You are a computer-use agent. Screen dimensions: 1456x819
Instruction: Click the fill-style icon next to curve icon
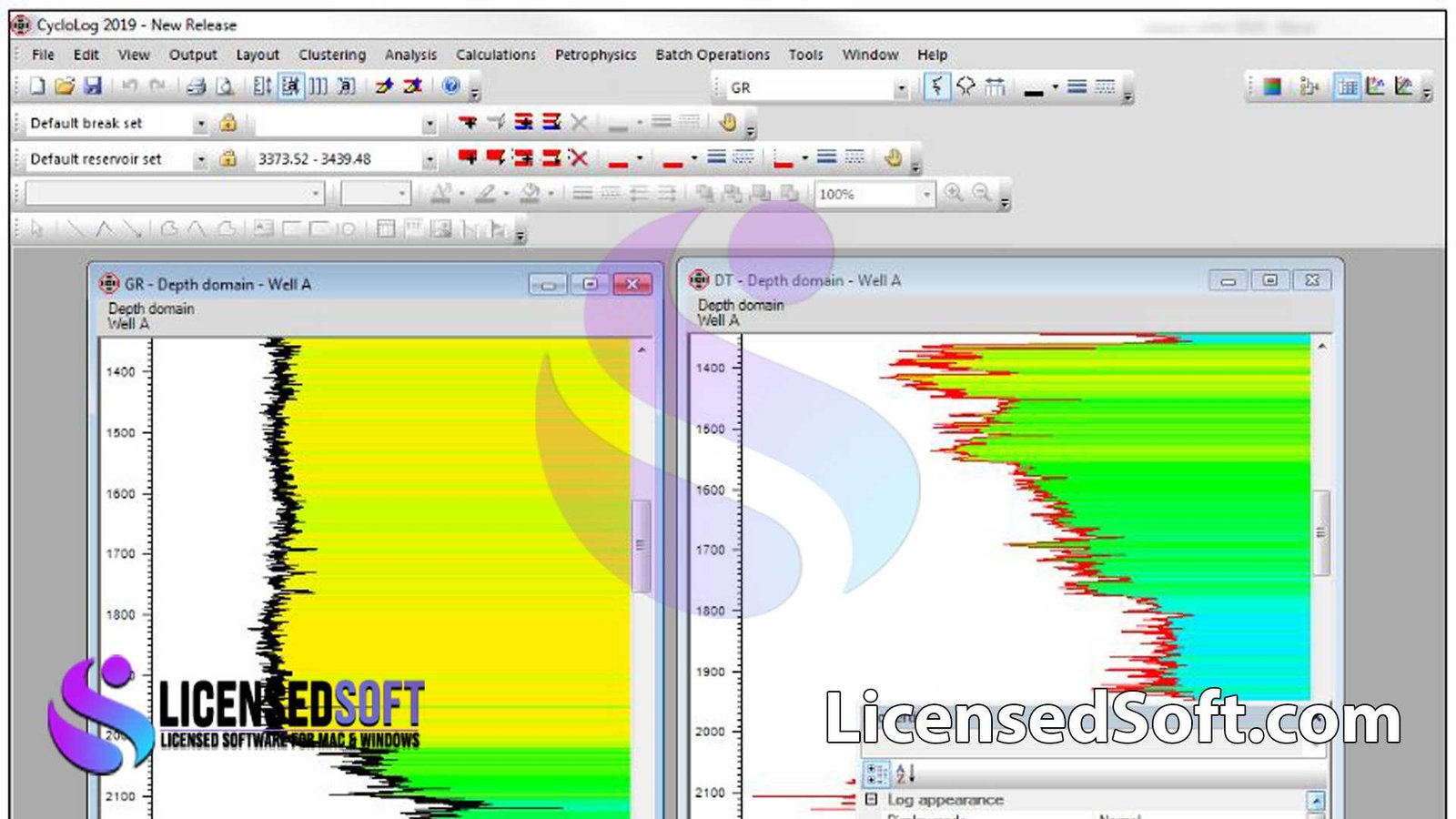966,86
